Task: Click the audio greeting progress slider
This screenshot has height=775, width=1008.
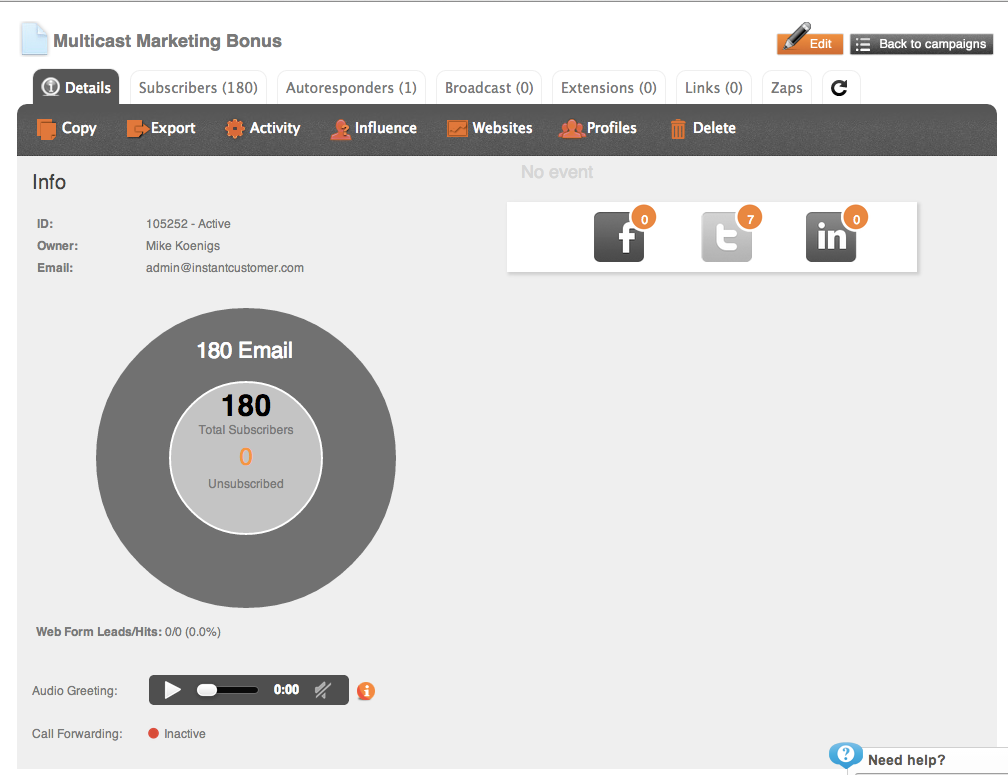Action: 227,690
